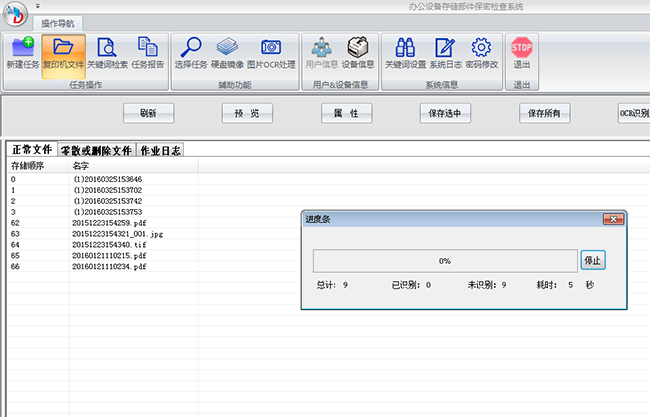Screen dimensions: 650x417
Task: Switch to the 作业日志 tab
Action: 160,150
